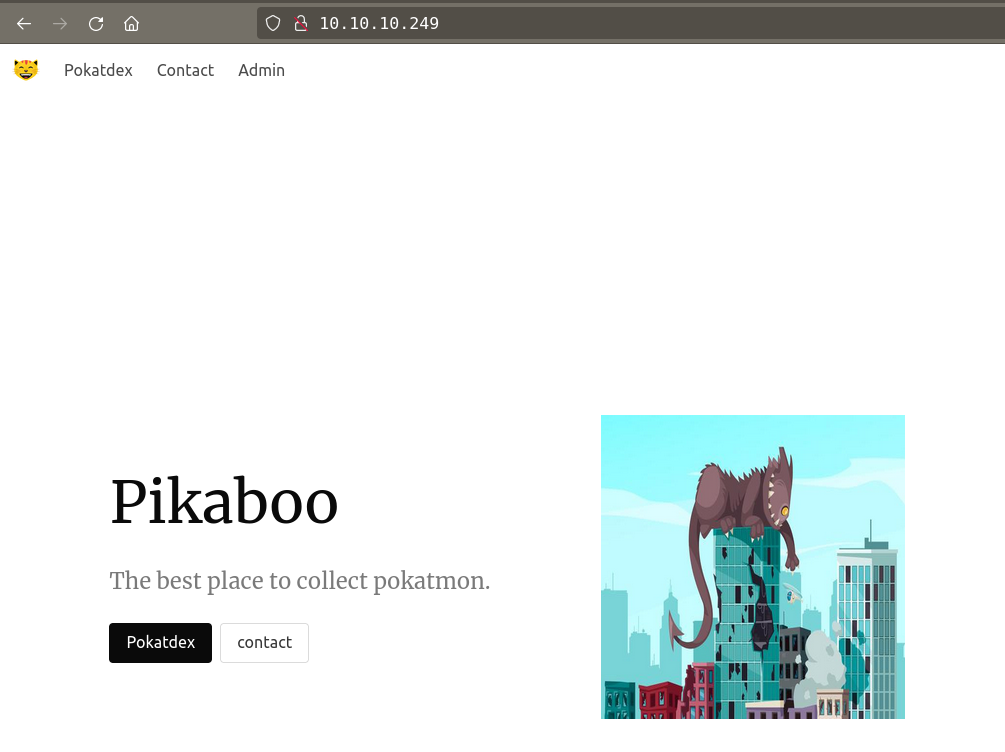The image size is (1005, 752).
Task: Reload the current page
Action: click(96, 23)
